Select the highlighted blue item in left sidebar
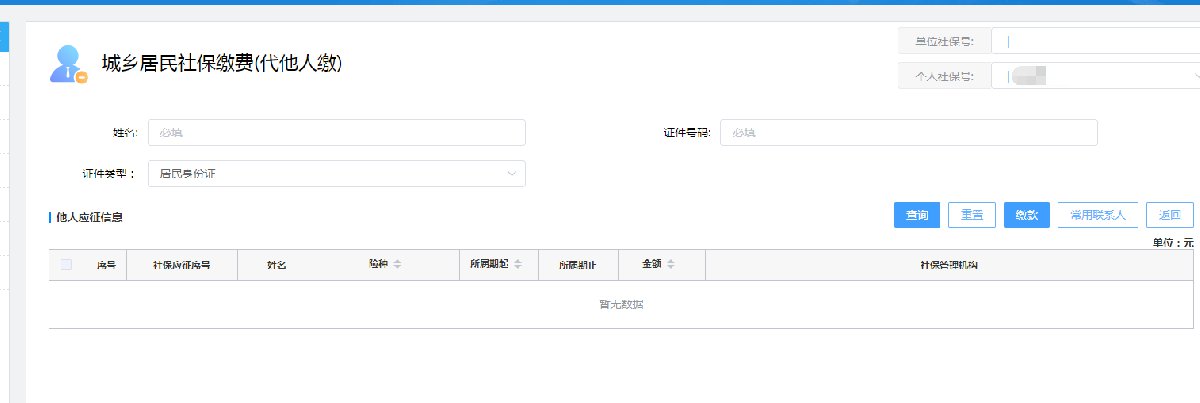The image size is (1200, 403). point(3,37)
